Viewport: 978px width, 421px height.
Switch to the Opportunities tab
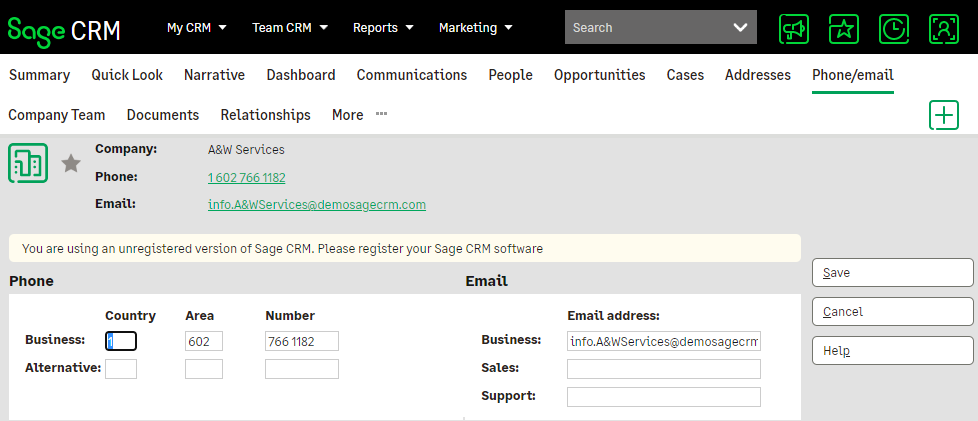[x=599, y=75]
